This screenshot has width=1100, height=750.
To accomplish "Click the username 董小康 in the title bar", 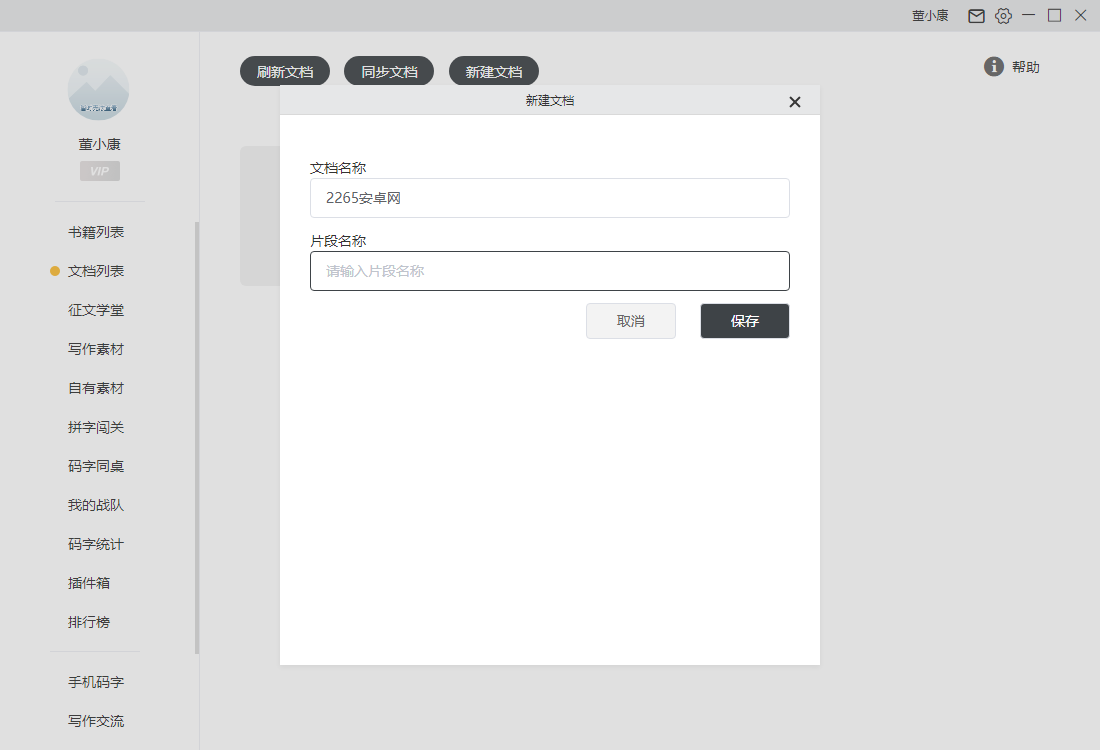I will [930, 15].
